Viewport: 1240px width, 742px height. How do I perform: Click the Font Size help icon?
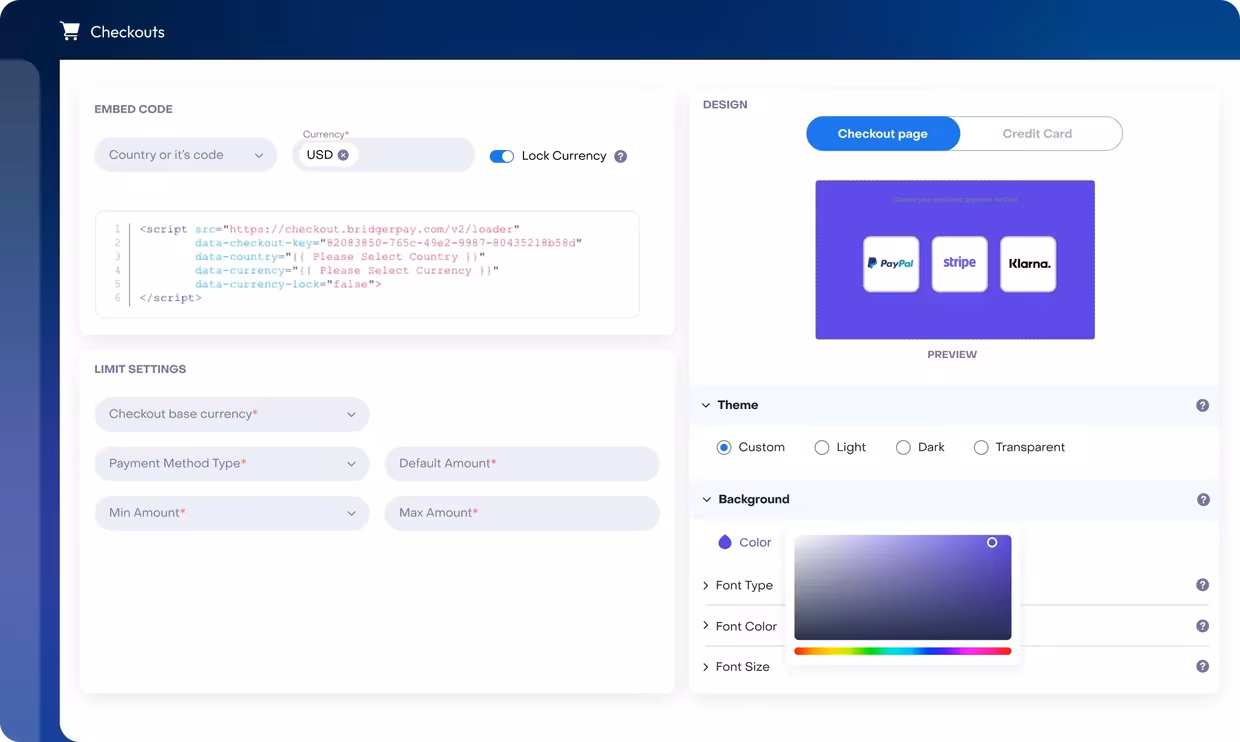(1202, 666)
